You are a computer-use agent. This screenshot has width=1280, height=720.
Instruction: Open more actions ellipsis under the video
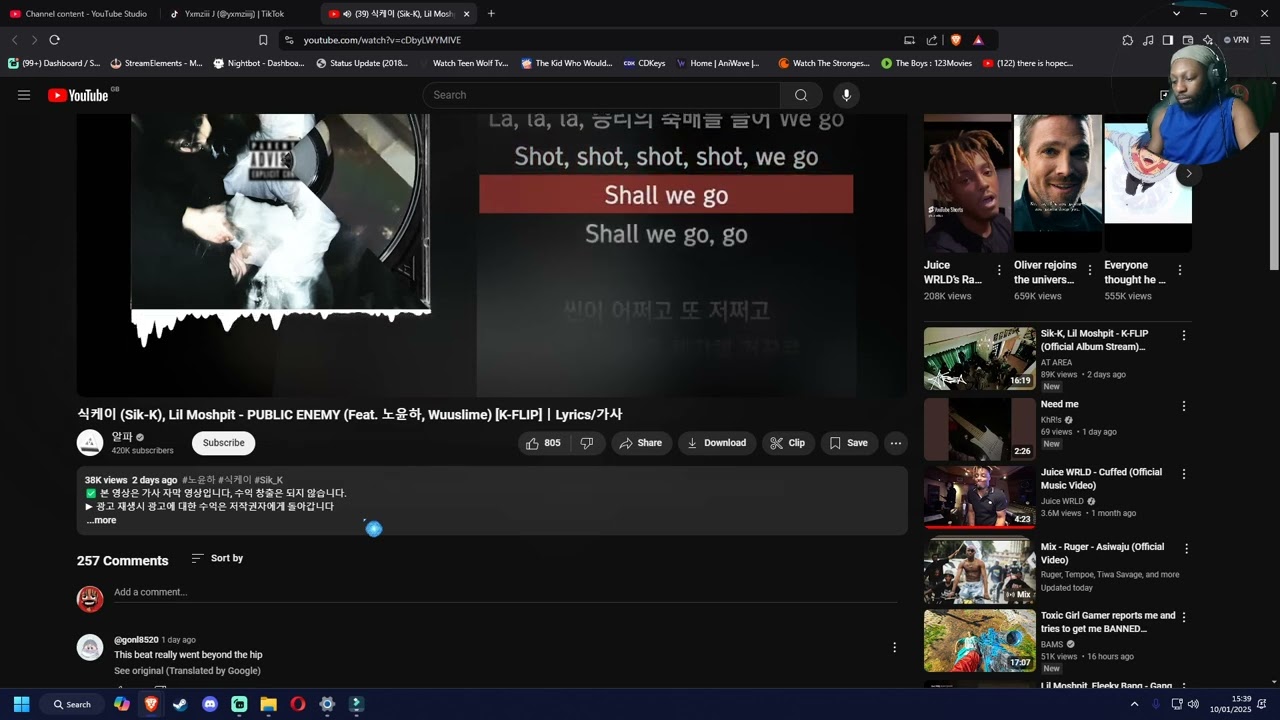coord(896,443)
